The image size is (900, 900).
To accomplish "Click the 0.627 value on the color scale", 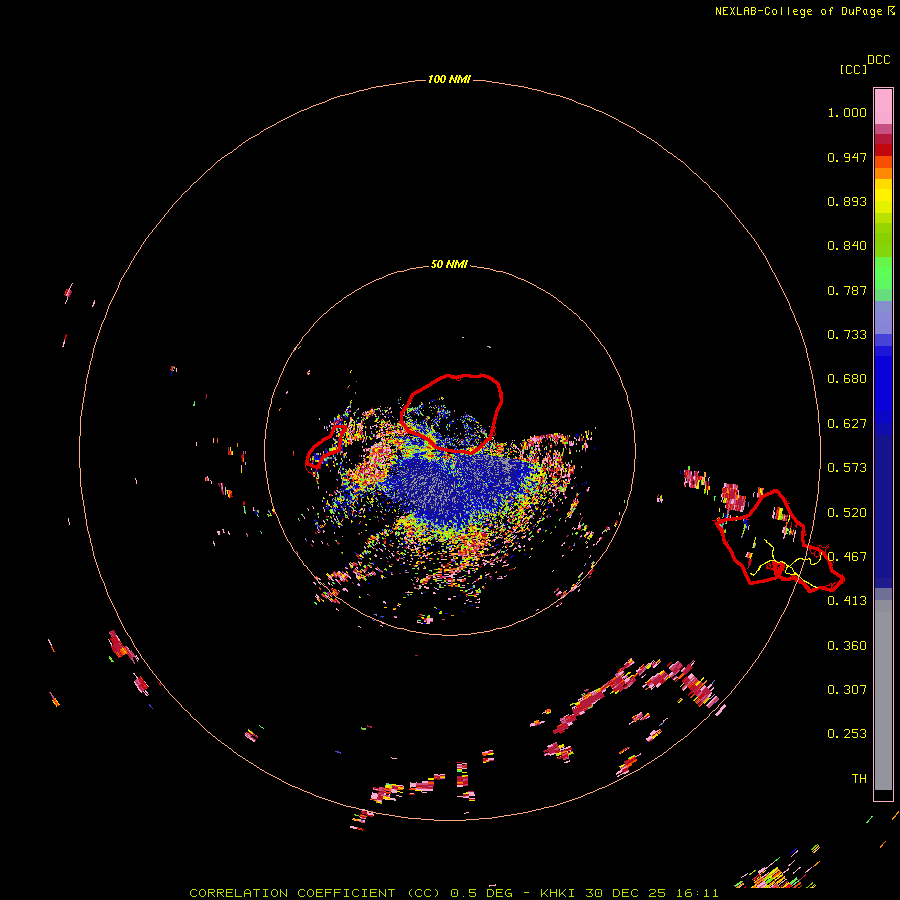I will tap(847, 424).
